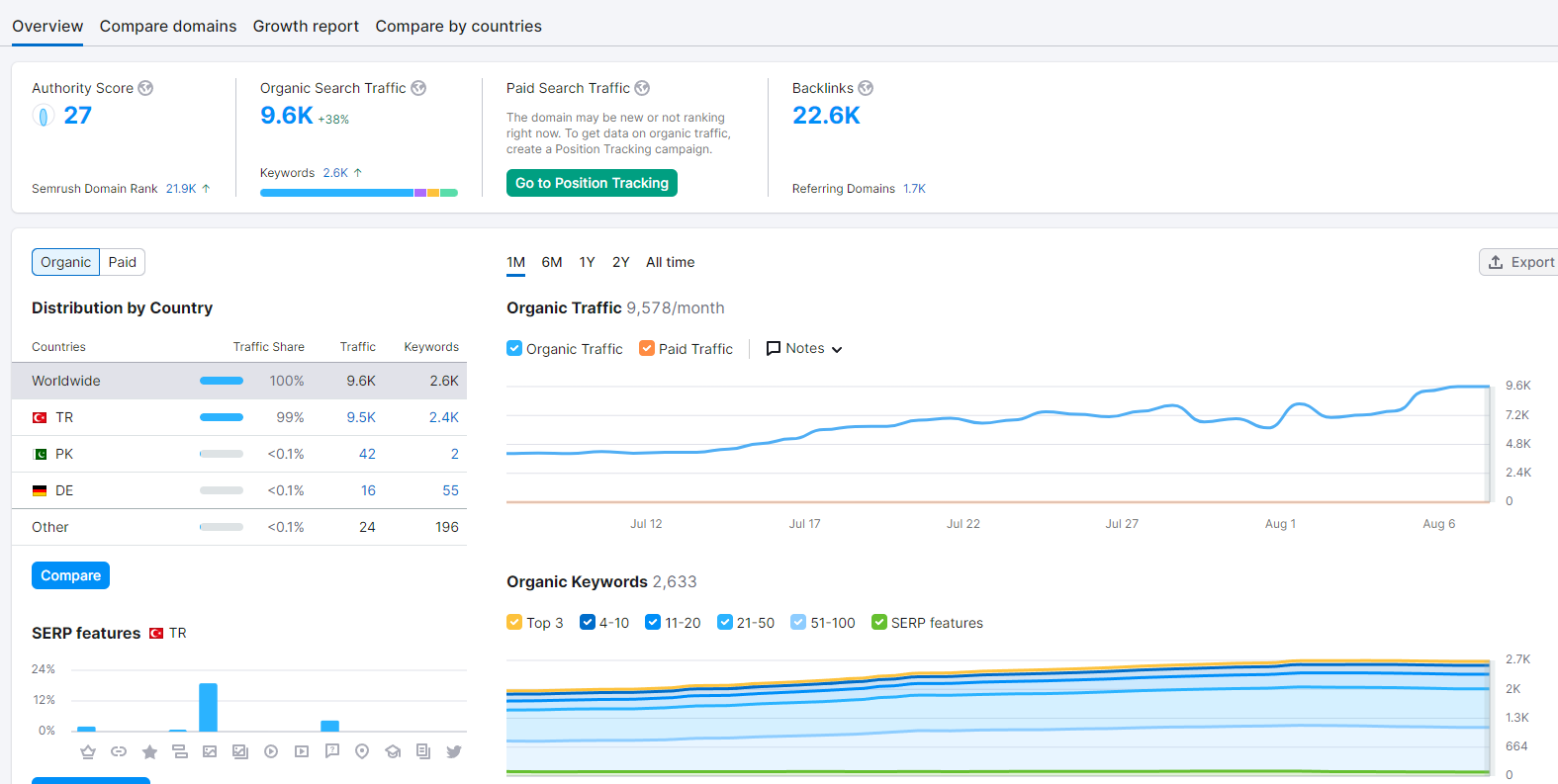1558x784 pixels.
Task: Toggle the Paid Traffic checkbox
Action: tap(647, 348)
